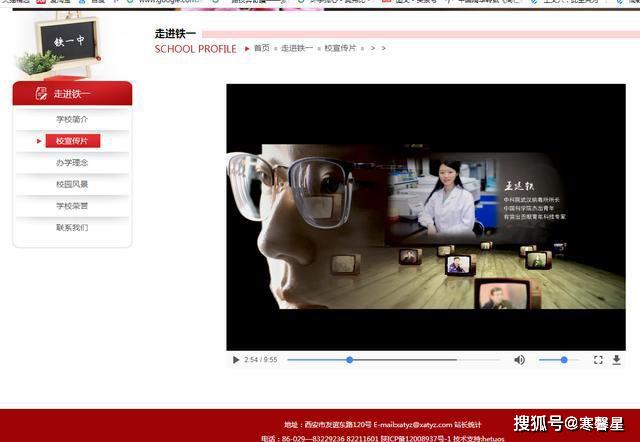Adjust the volume slider knob
Viewport: 640px width, 442px height.
[564, 360]
